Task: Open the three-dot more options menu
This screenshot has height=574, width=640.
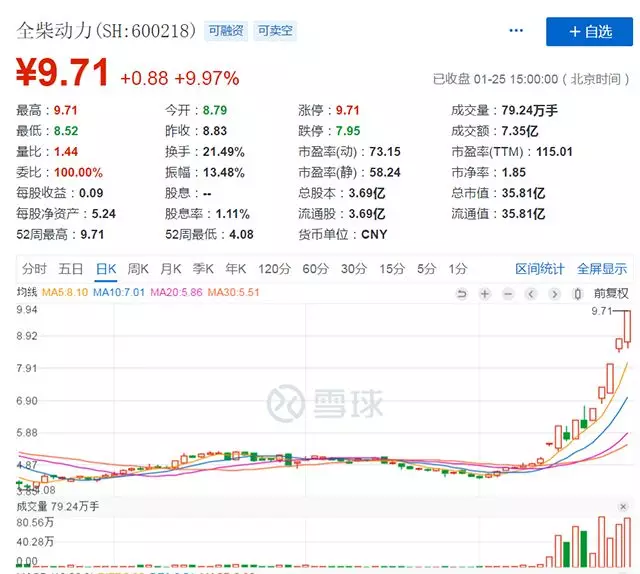Action: click(x=516, y=31)
